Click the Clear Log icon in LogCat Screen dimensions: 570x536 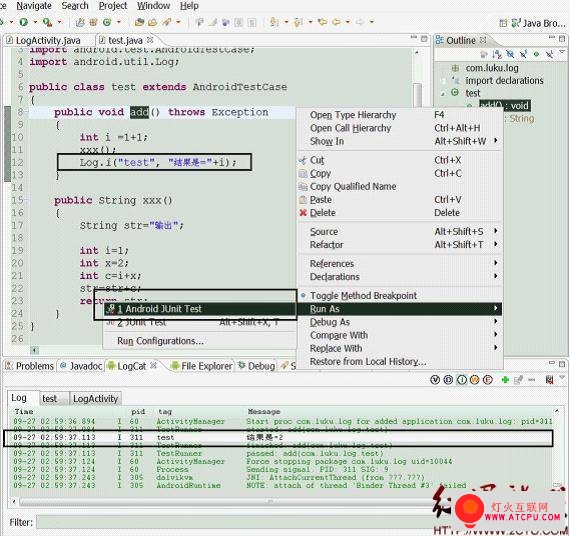(549, 380)
